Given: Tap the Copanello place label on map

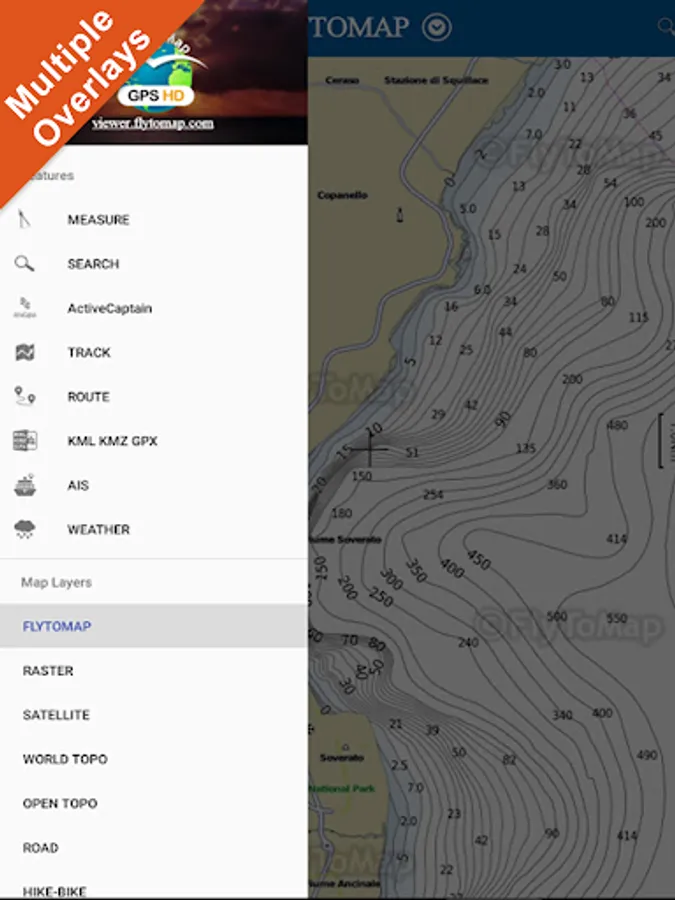Looking at the screenshot, I should click(342, 195).
